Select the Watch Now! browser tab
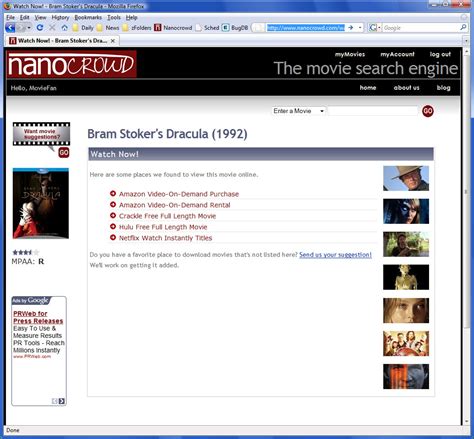 [x=62, y=41]
